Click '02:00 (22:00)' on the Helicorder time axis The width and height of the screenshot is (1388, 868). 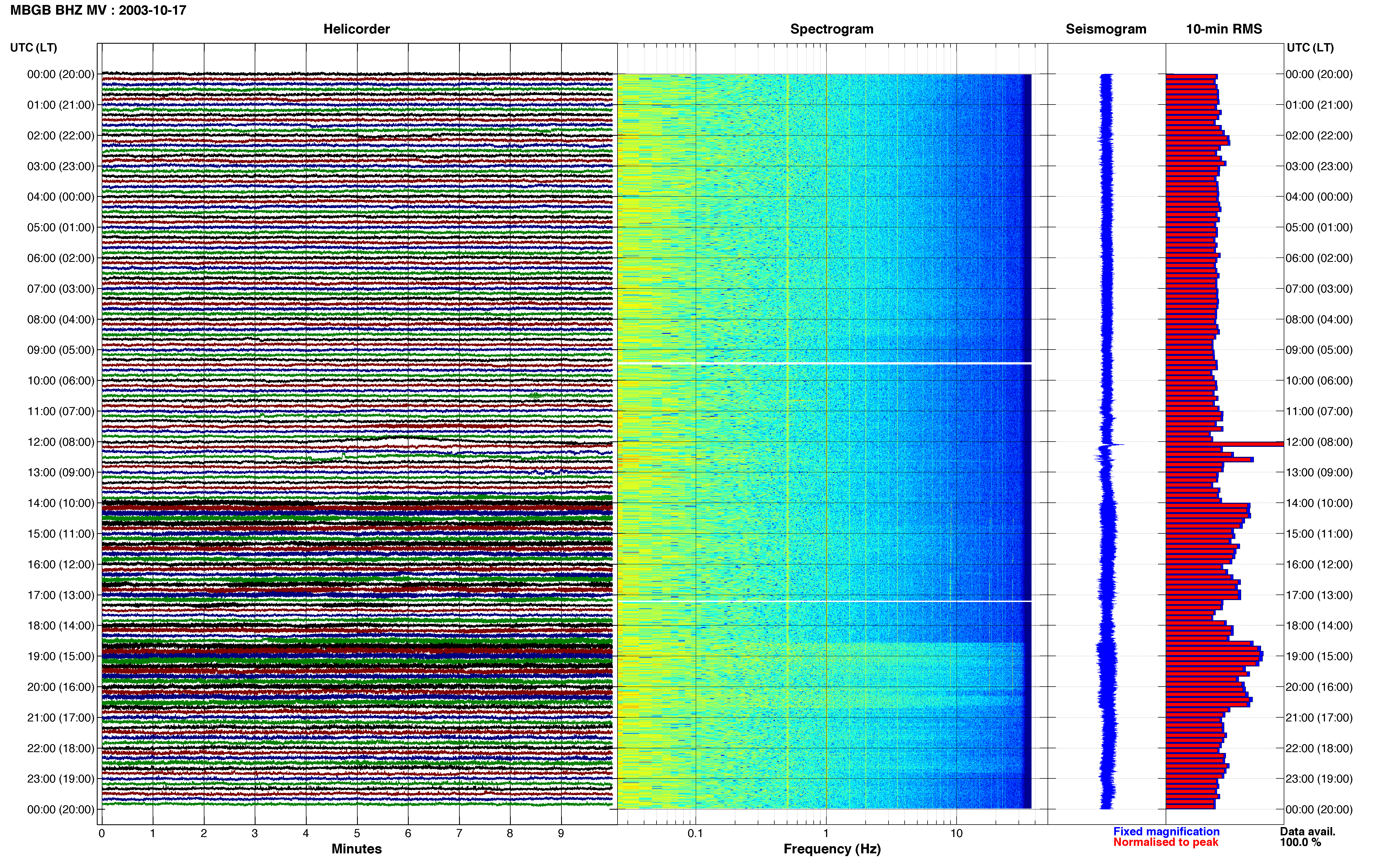pos(61,135)
